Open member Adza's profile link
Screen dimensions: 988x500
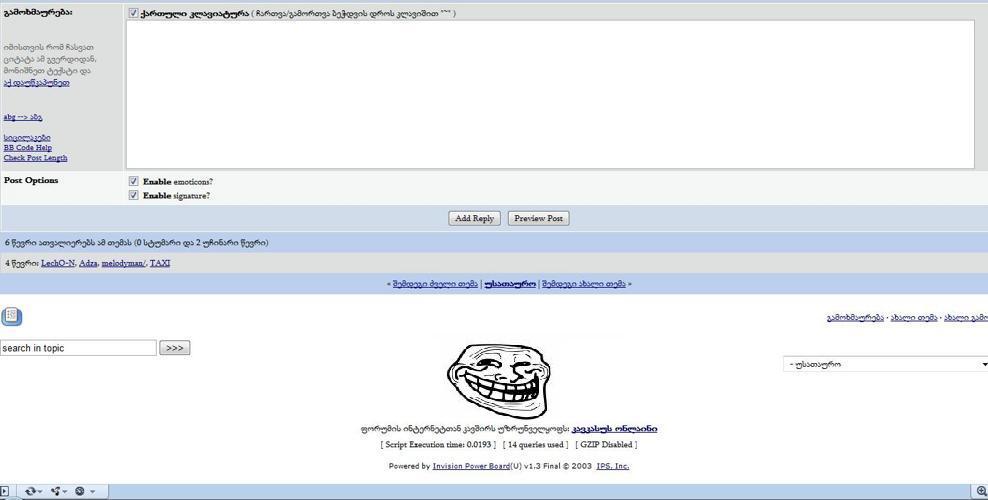(x=88, y=263)
